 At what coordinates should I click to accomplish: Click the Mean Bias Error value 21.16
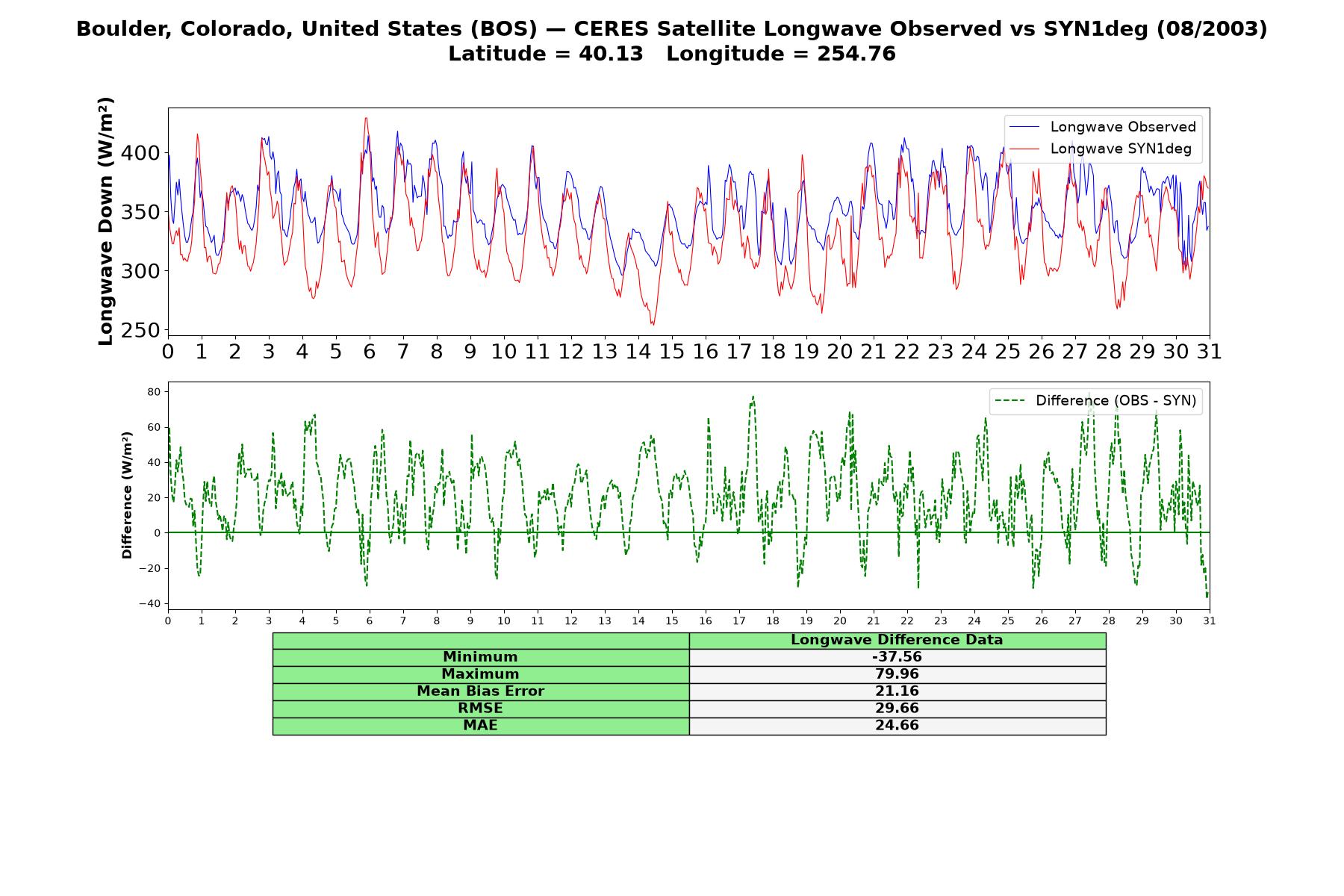897,691
